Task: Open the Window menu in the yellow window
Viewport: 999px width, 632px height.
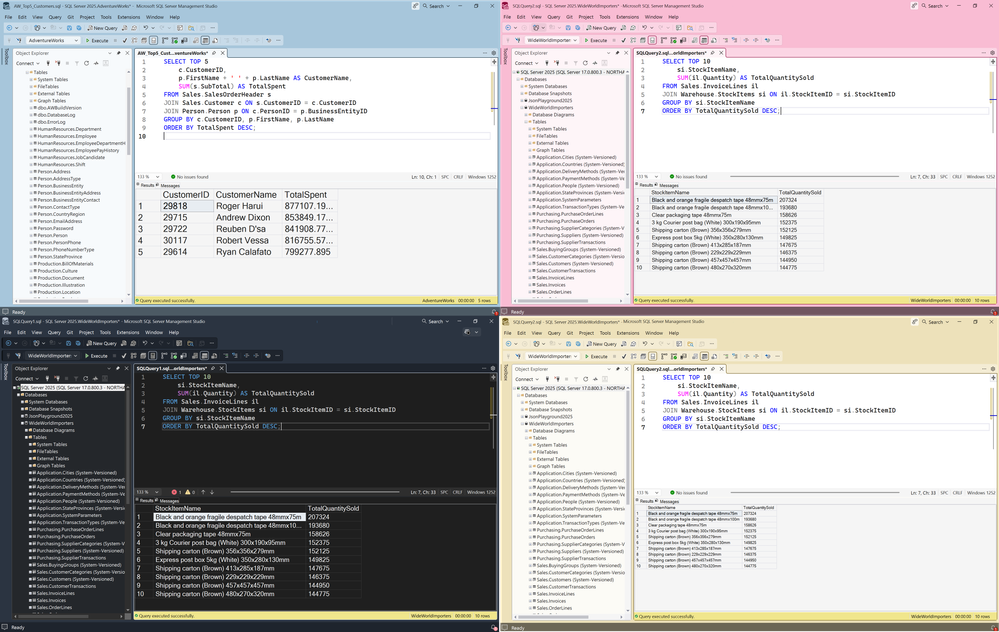Action: 654,333
